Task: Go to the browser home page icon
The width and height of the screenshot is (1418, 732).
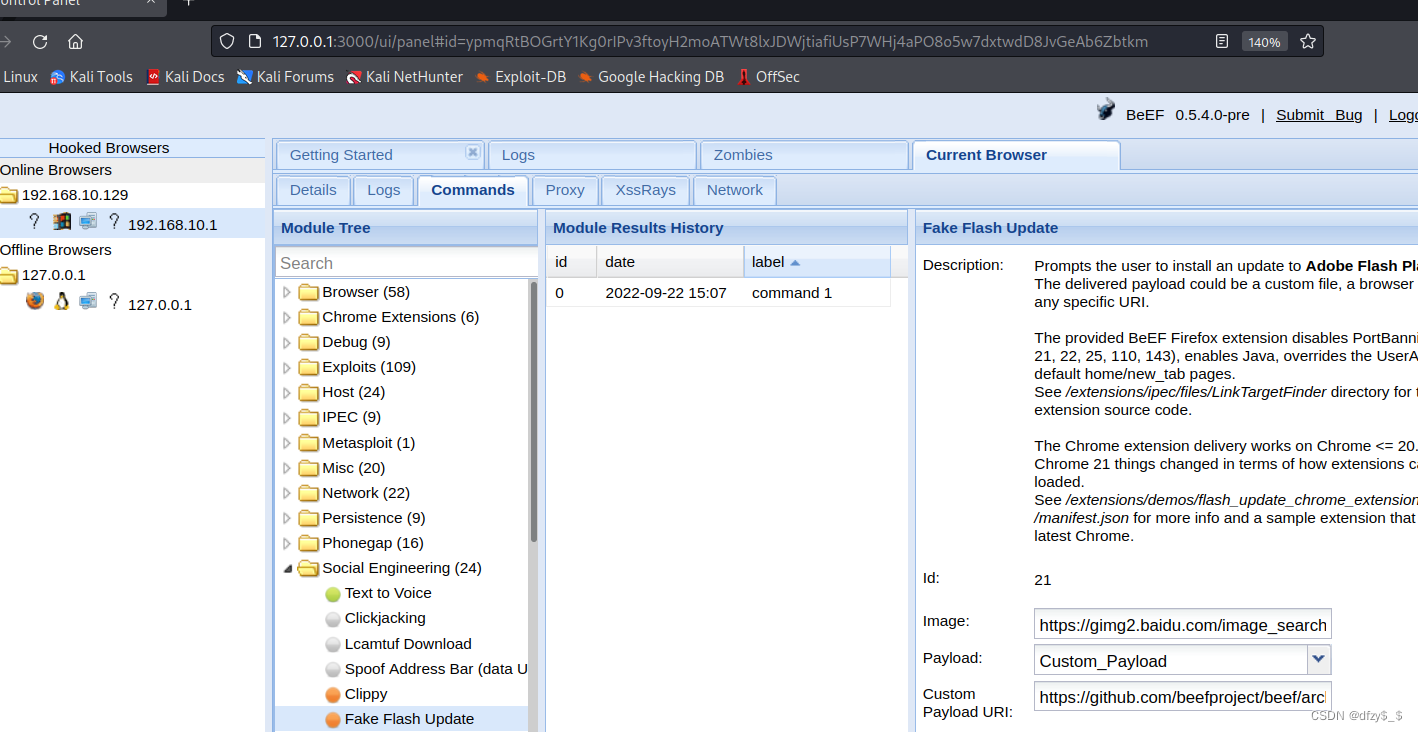Action: 76,42
